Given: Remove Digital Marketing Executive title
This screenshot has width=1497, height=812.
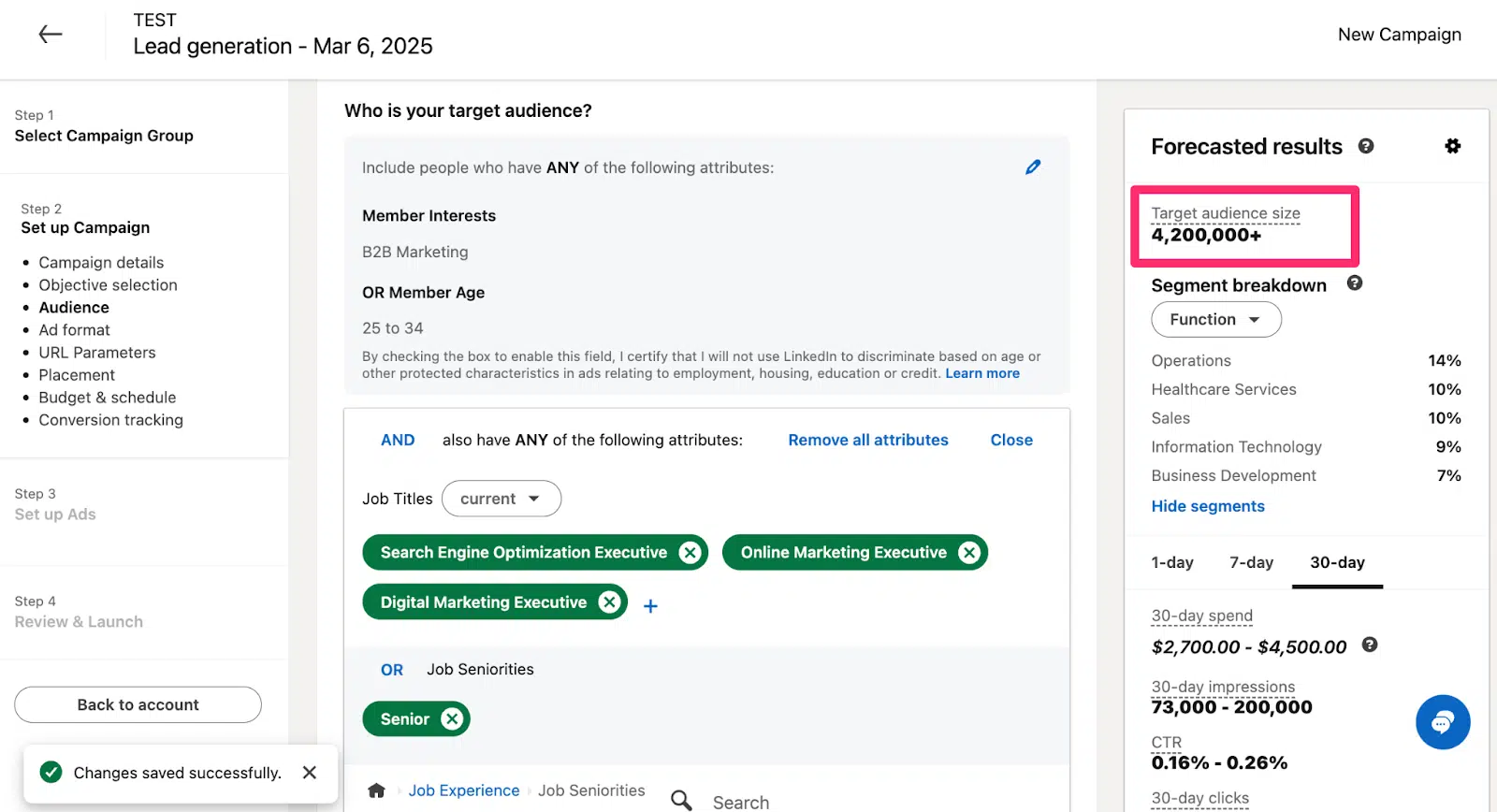Looking at the screenshot, I should tap(609, 602).
